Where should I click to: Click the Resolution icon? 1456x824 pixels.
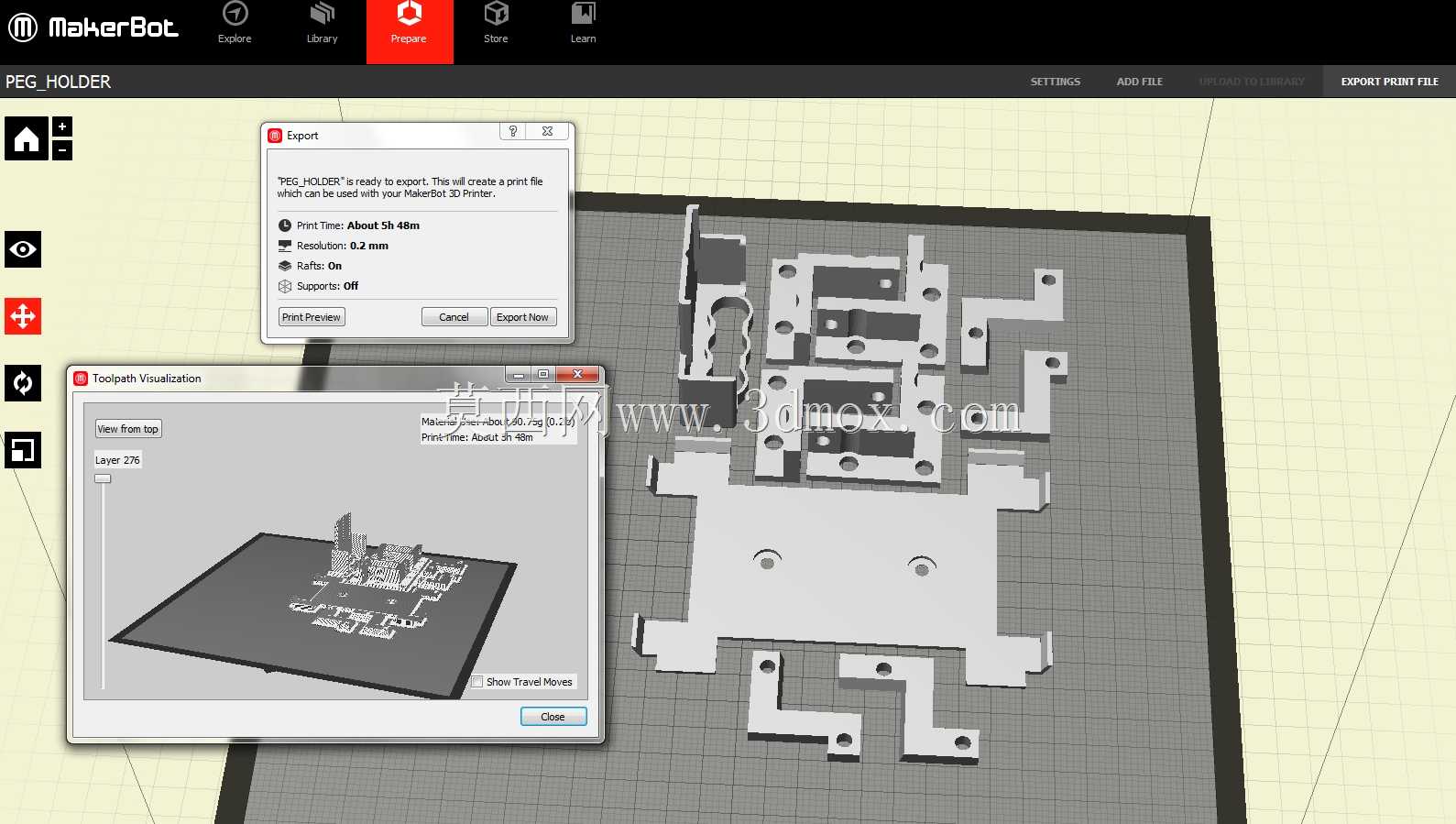point(285,246)
